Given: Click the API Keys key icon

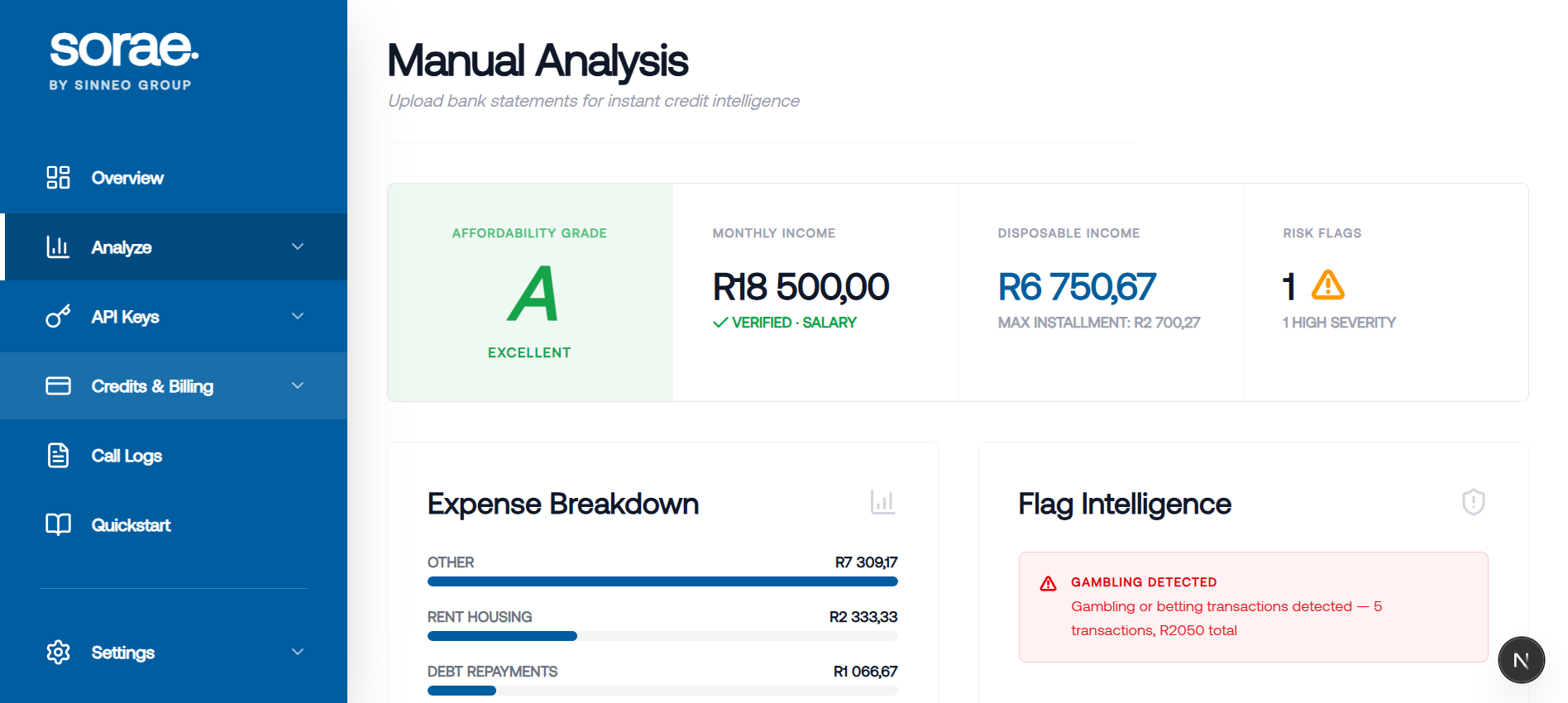Looking at the screenshot, I should [x=58, y=317].
